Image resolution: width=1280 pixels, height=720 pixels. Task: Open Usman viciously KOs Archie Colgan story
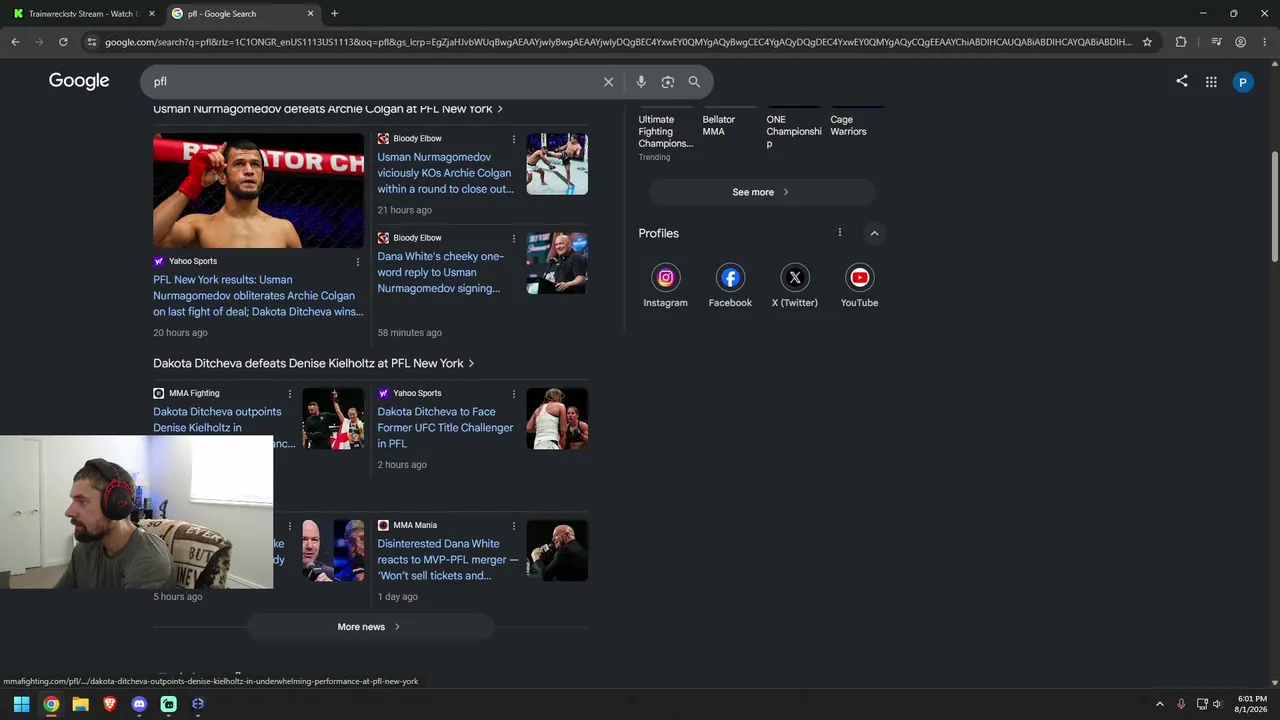pyautogui.click(x=445, y=173)
